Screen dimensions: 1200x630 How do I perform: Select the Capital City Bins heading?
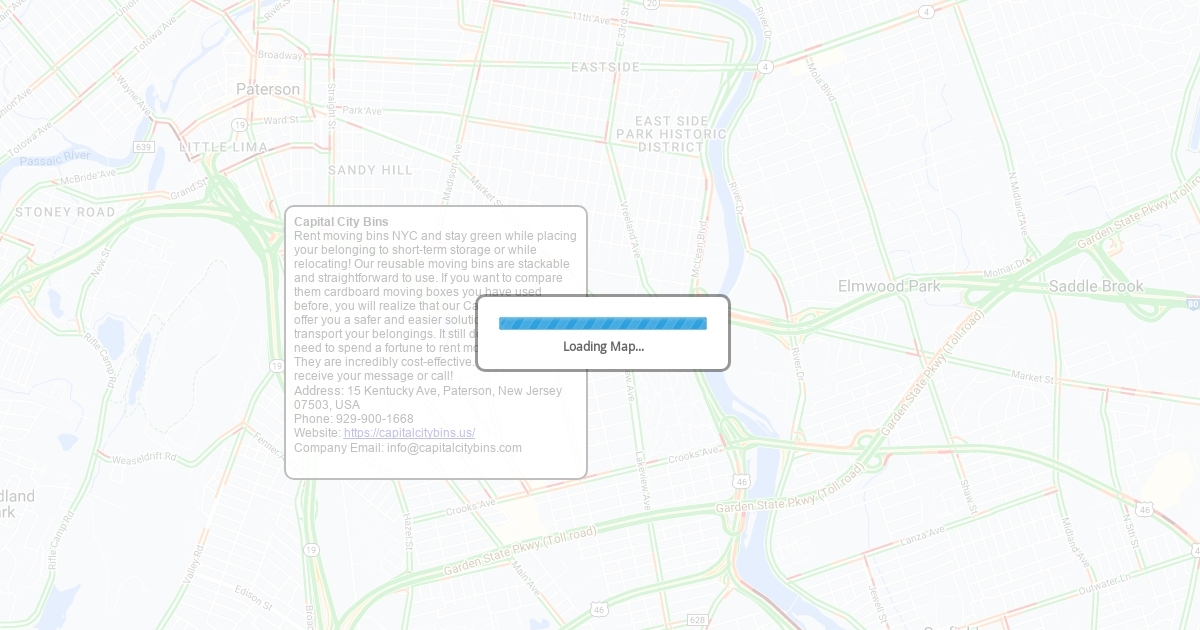coord(341,222)
